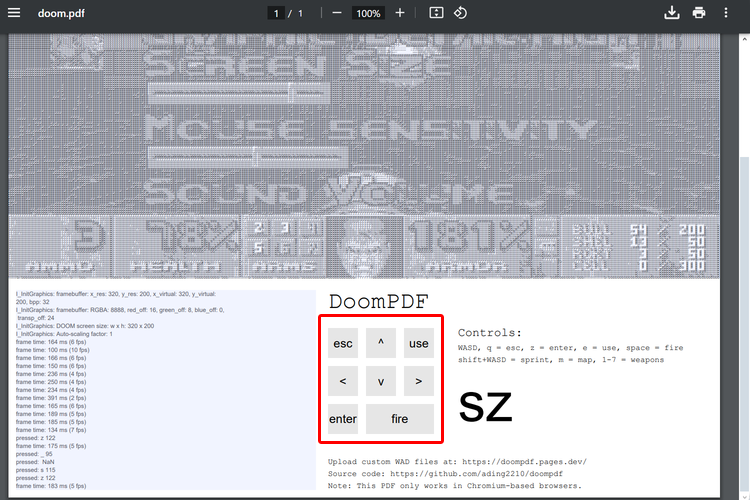
Task: Click the left arrow < button
Action: [x=343, y=381]
